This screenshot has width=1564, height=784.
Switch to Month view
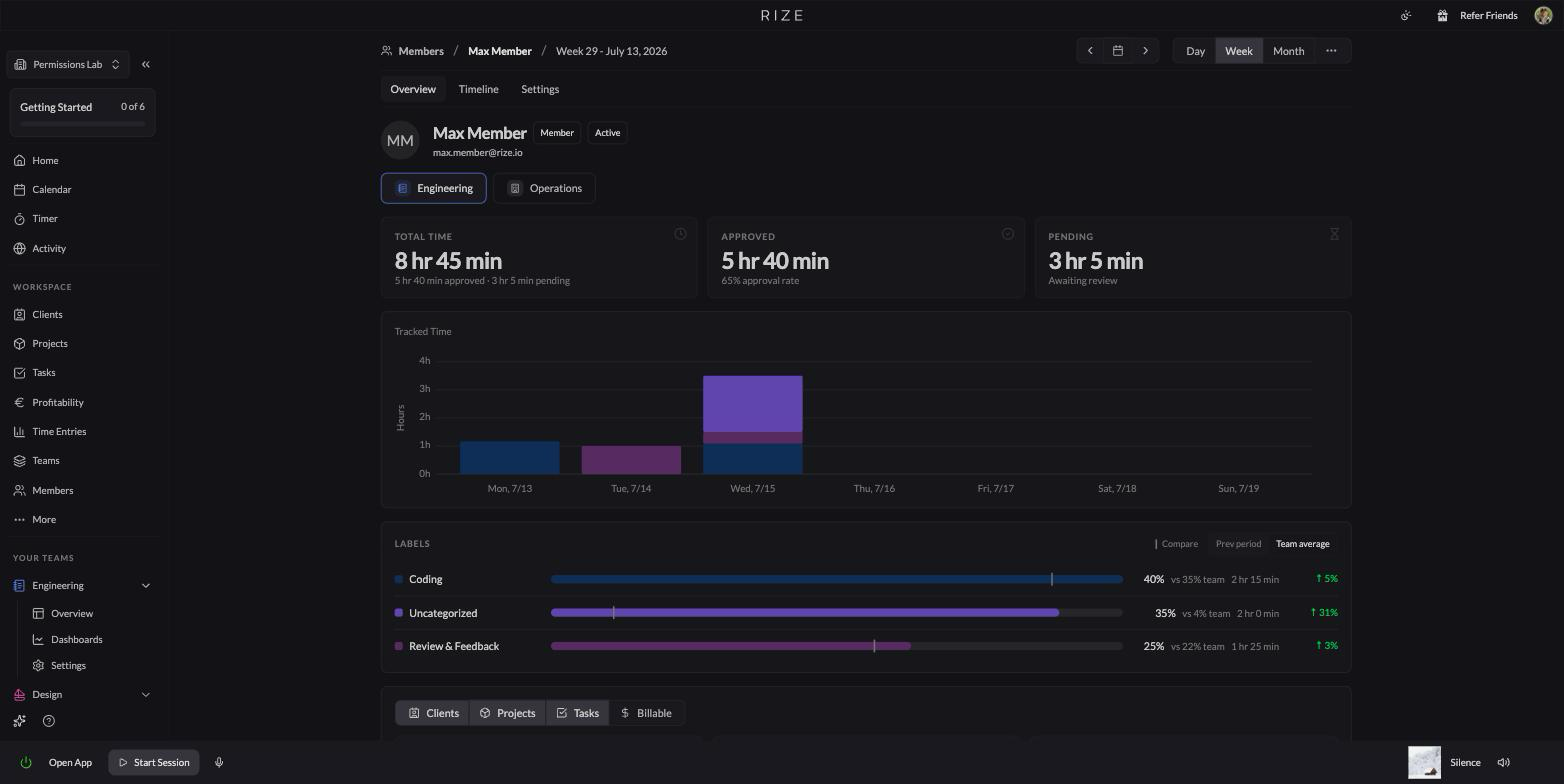tap(1288, 51)
